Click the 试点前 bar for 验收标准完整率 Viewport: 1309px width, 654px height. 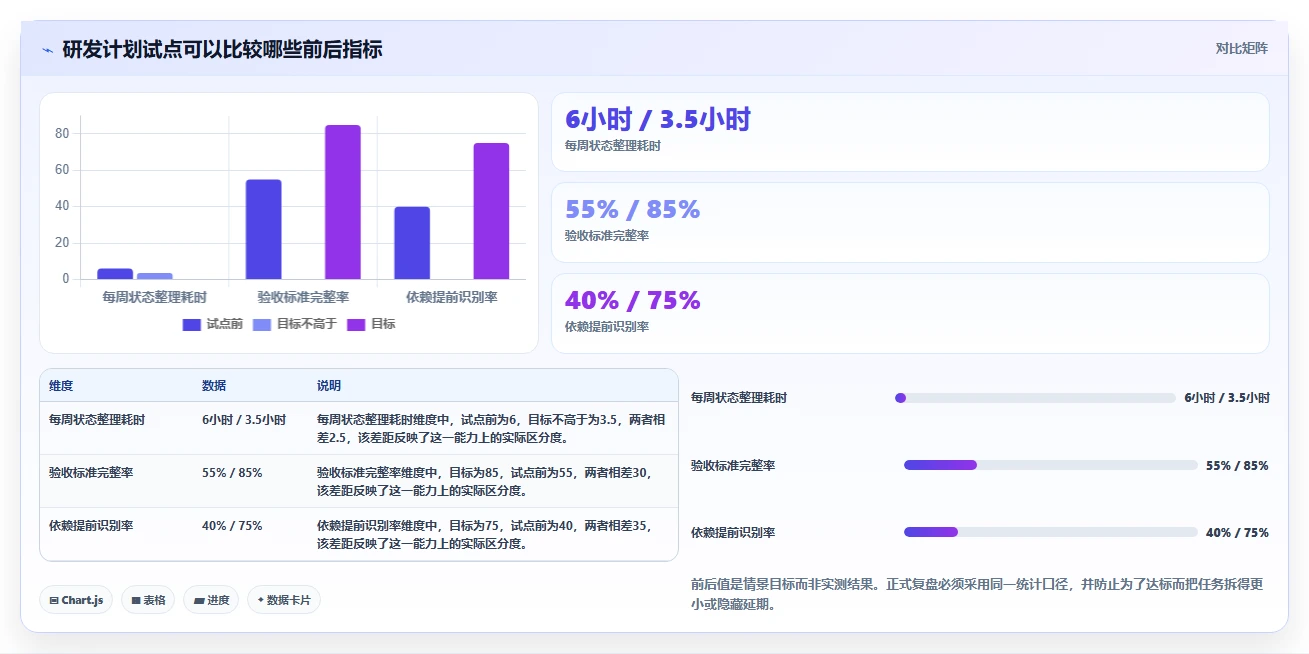click(264, 229)
